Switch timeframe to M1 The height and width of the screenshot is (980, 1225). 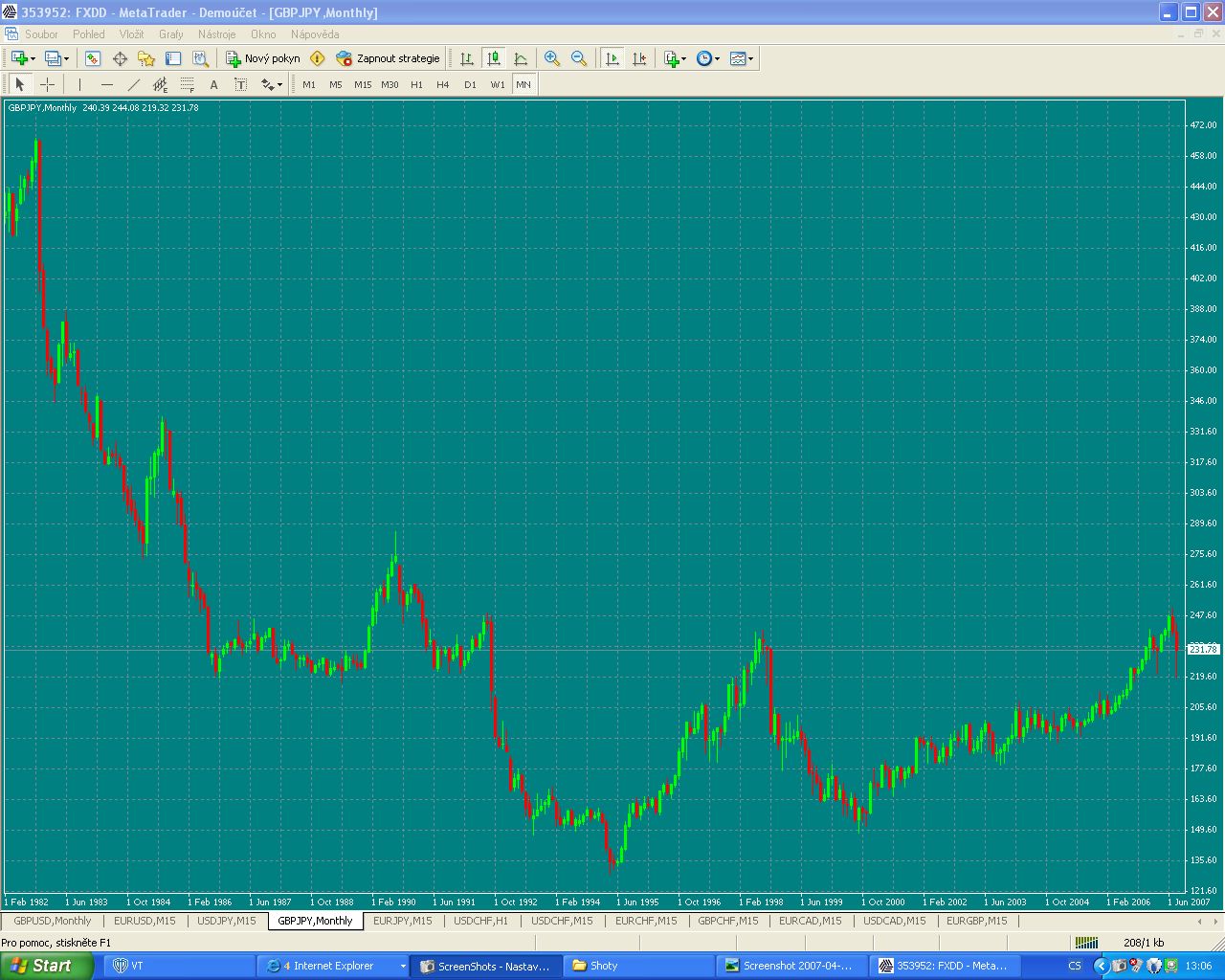pos(309,84)
